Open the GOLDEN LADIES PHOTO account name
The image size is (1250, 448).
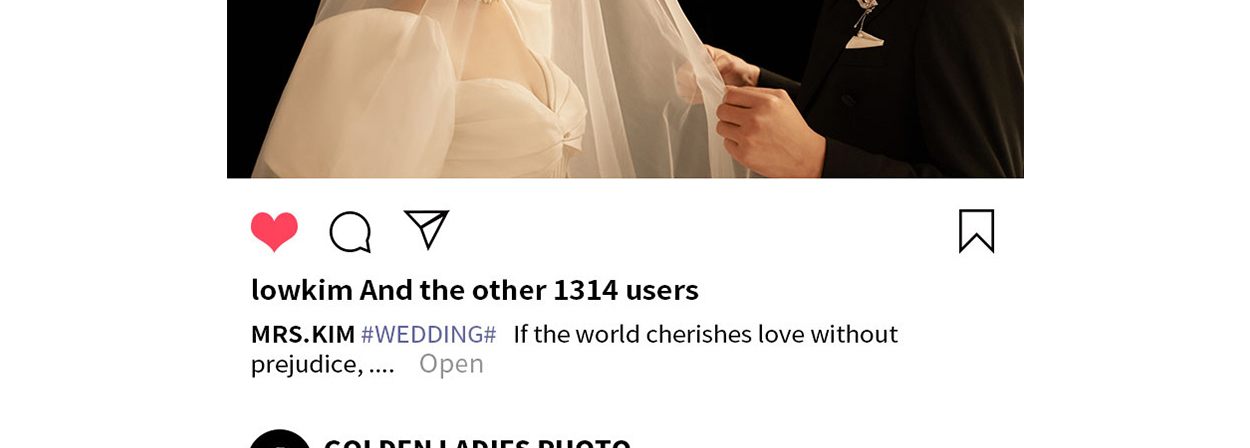coord(477,442)
